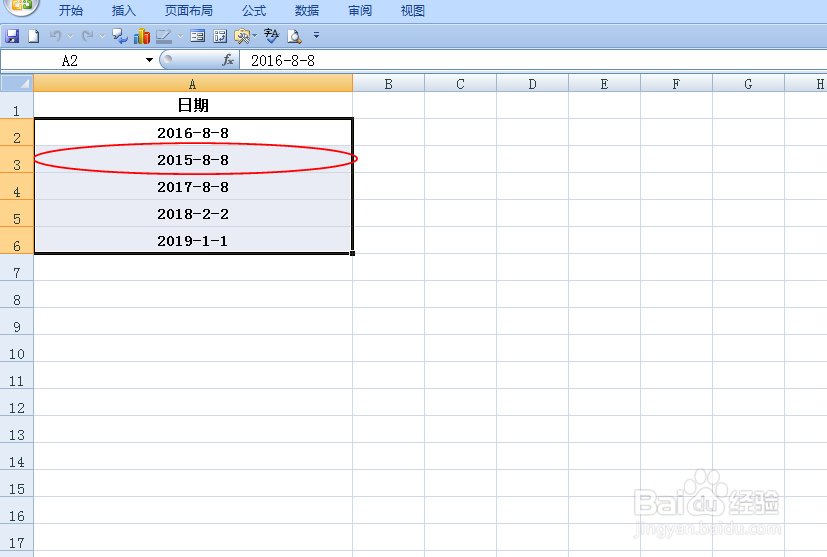Click the pencil highlight icon
Image resolution: width=827 pixels, height=557 pixels.
(x=164, y=36)
